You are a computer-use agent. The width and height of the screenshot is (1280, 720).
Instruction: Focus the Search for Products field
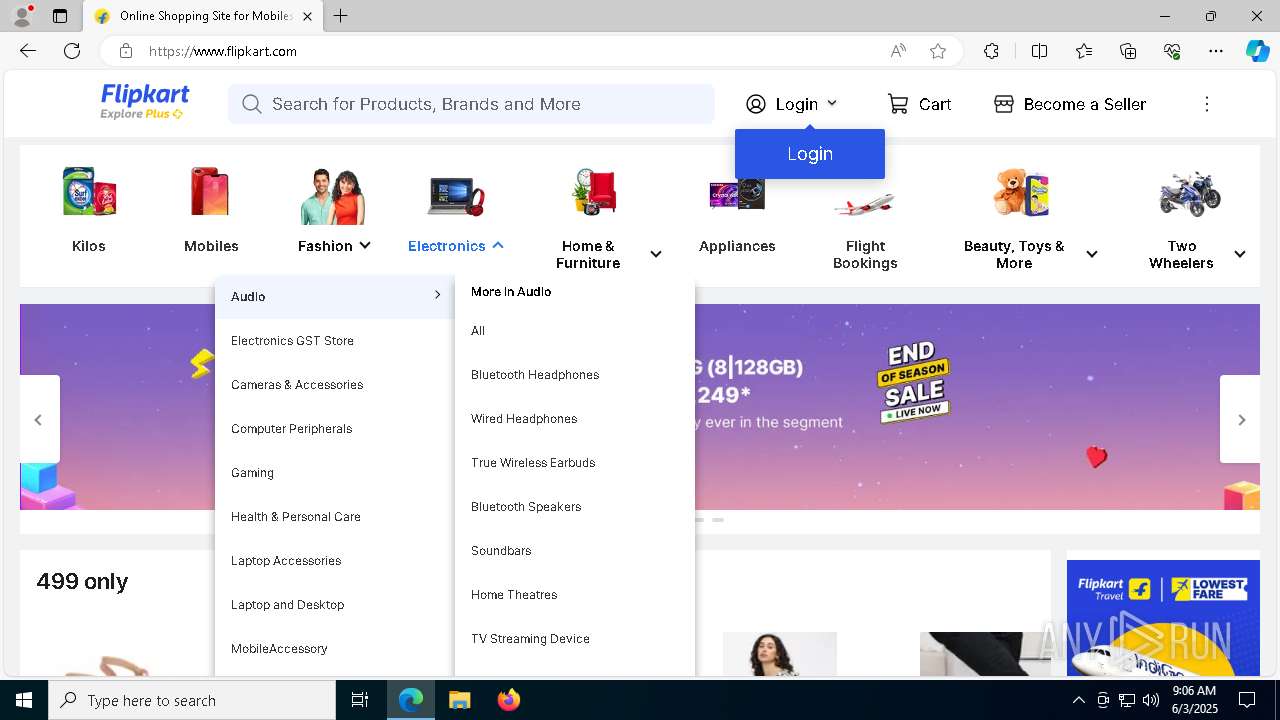[x=471, y=104]
